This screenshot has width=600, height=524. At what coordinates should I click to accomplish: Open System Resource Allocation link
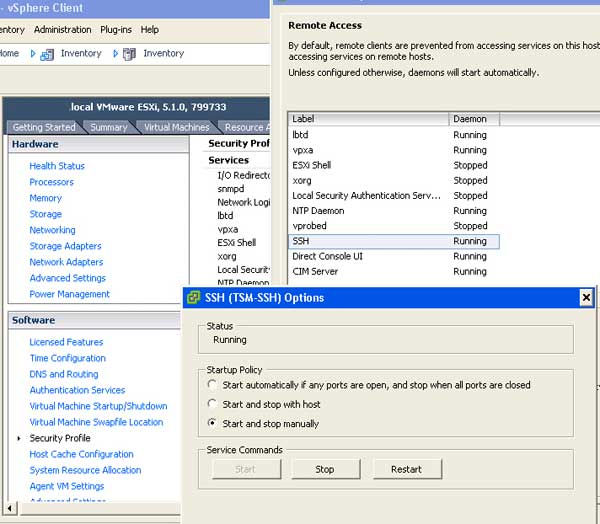click(85, 470)
